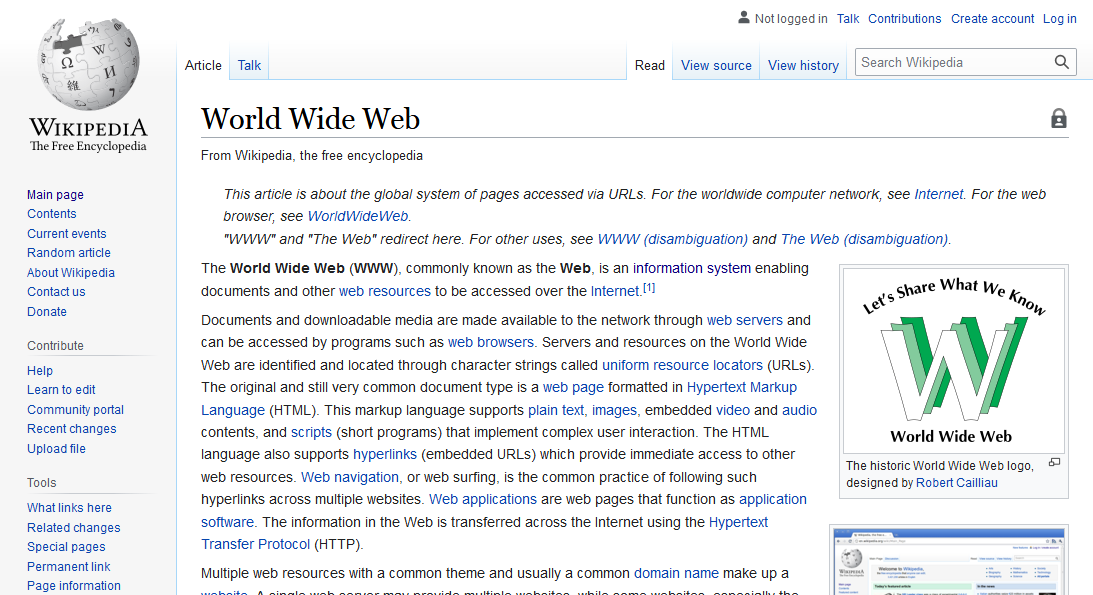Click Contact us in sidebar

56,292
